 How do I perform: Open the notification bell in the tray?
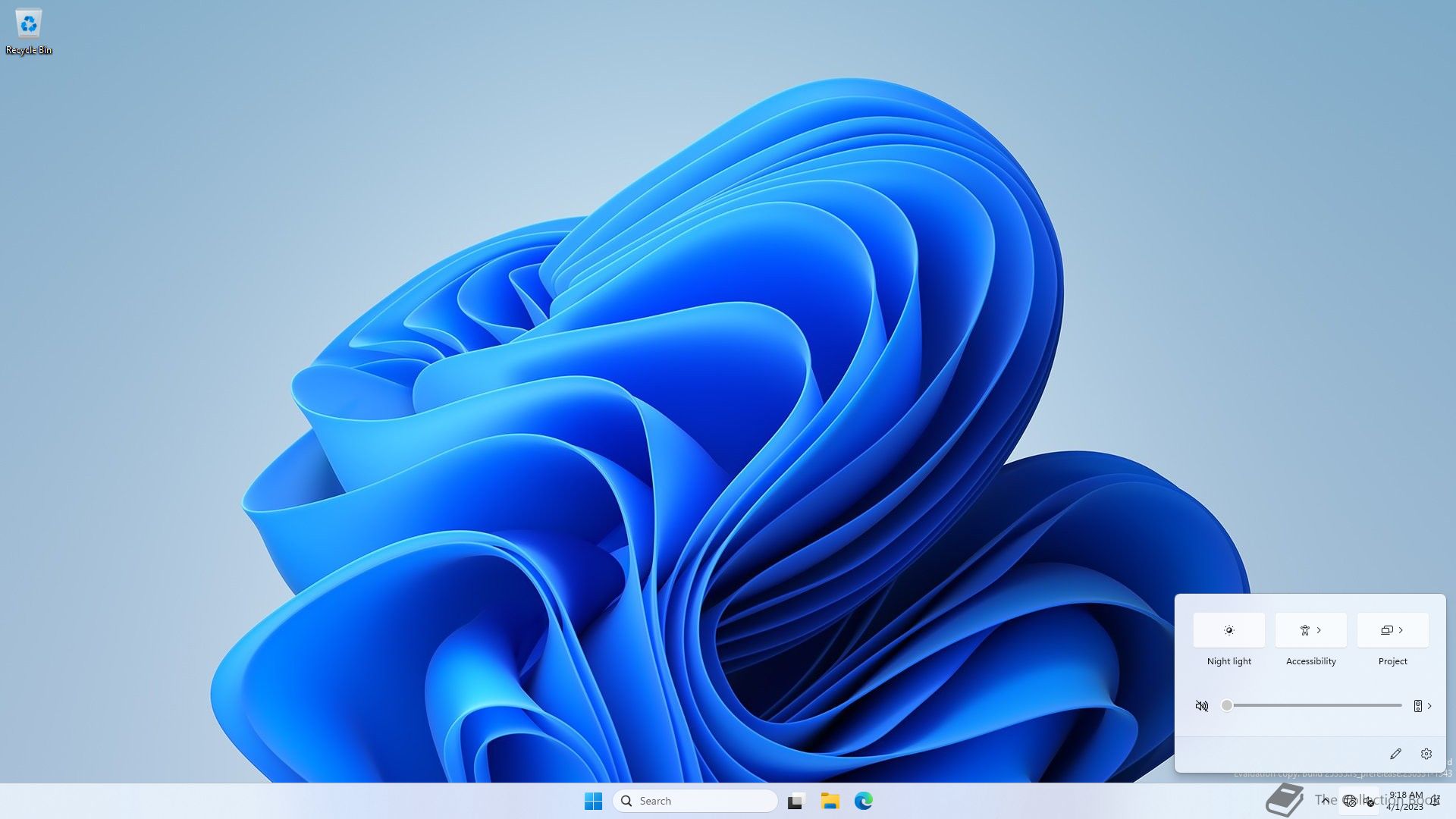point(1436,801)
